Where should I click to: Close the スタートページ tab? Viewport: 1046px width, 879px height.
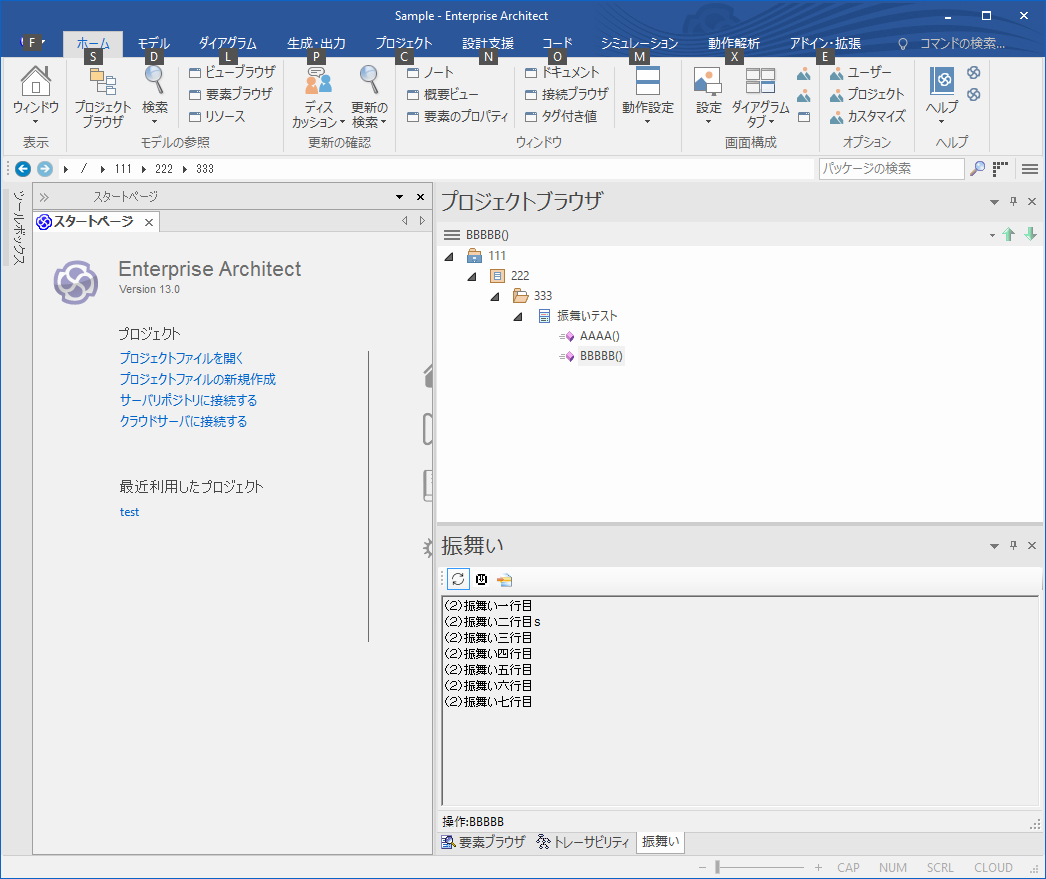pos(149,222)
